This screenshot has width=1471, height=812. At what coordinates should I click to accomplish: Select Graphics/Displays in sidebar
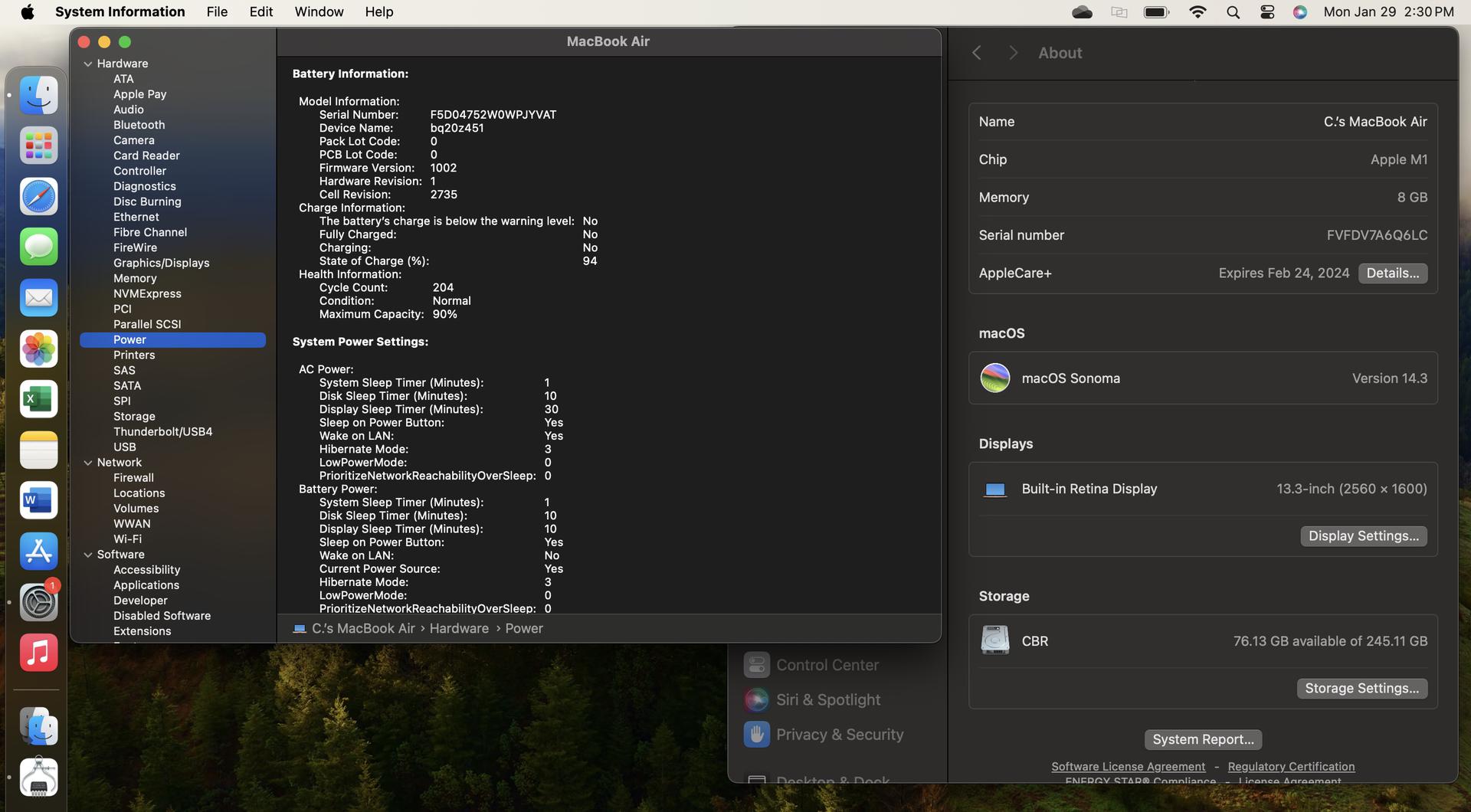tap(161, 263)
